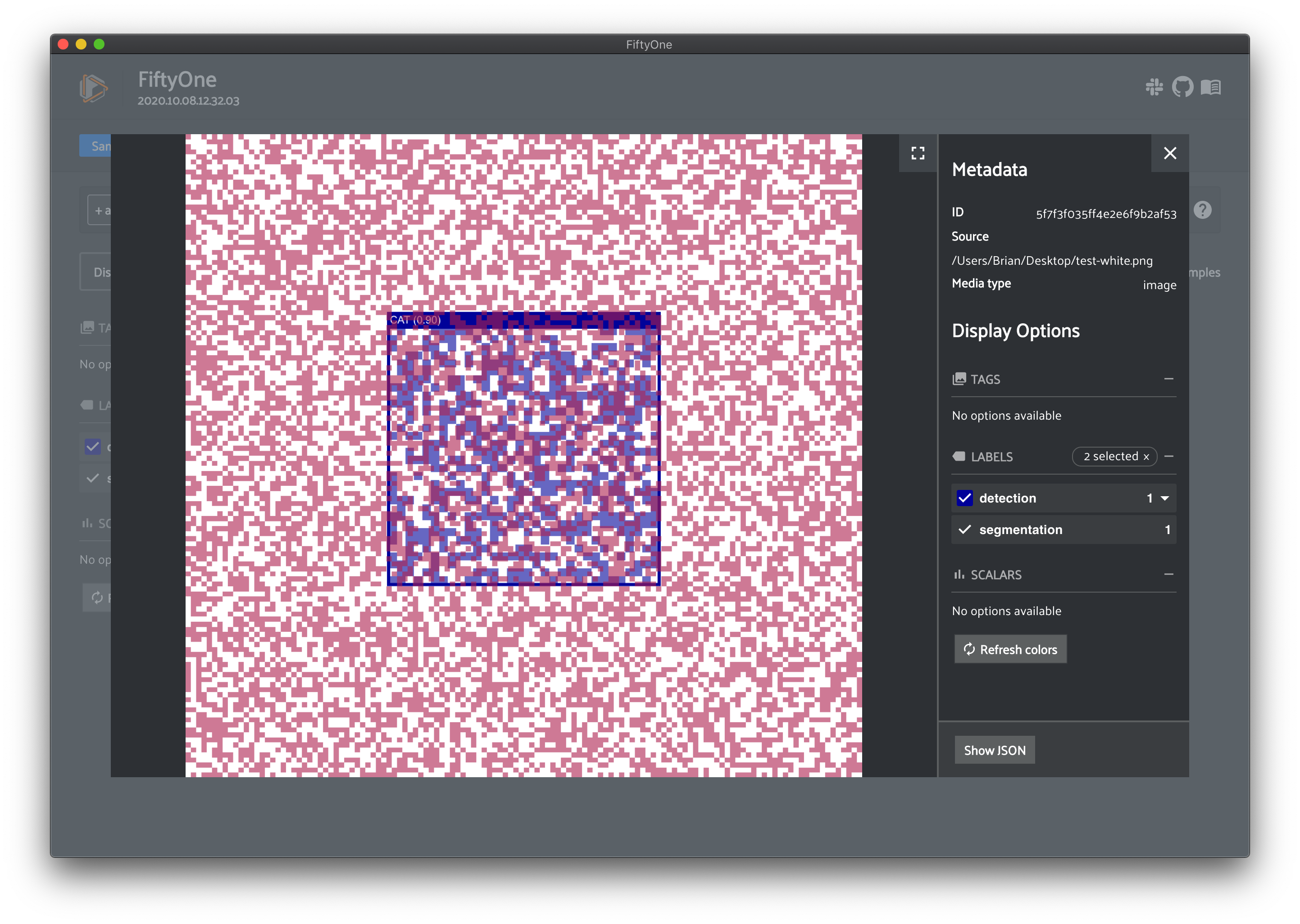The image size is (1300, 924).
Task: Click the background sidebar refresh icon
Action: (x=97, y=598)
